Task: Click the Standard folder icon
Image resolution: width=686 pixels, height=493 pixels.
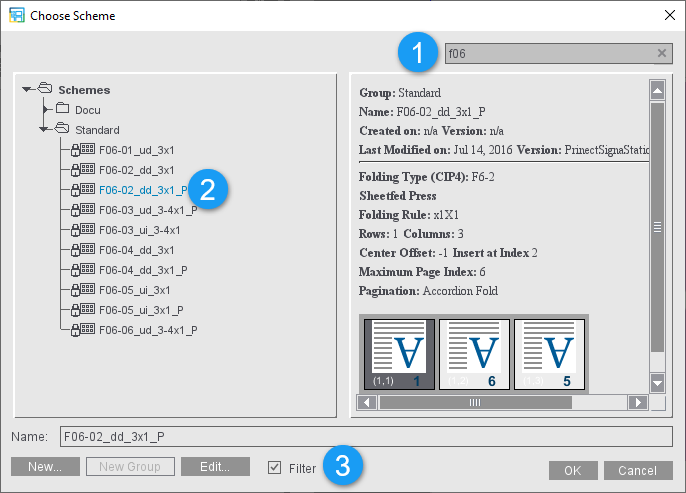Action: pyautogui.click(x=62, y=130)
